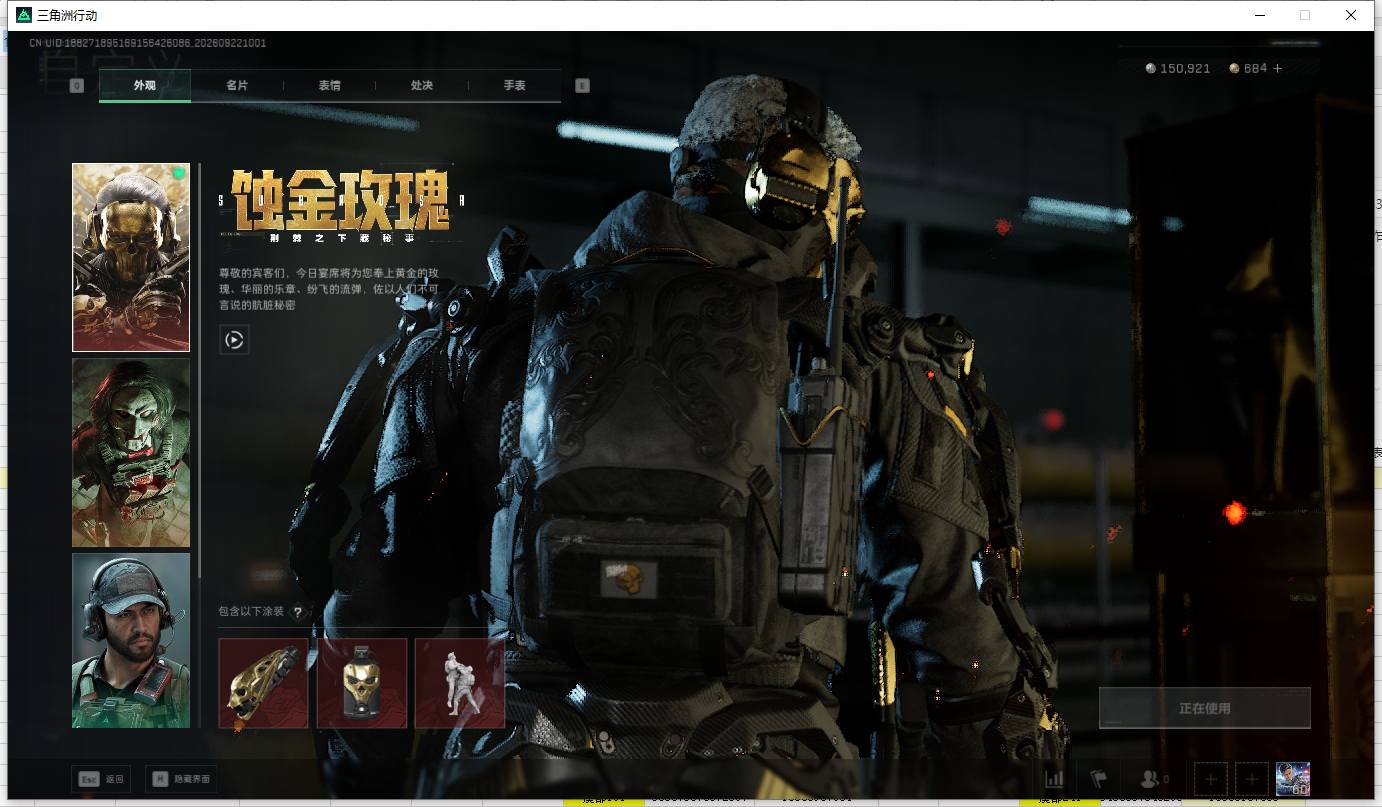Click the 150,921 silver currency balance
The height and width of the screenshot is (807, 1382).
pos(1178,69)
